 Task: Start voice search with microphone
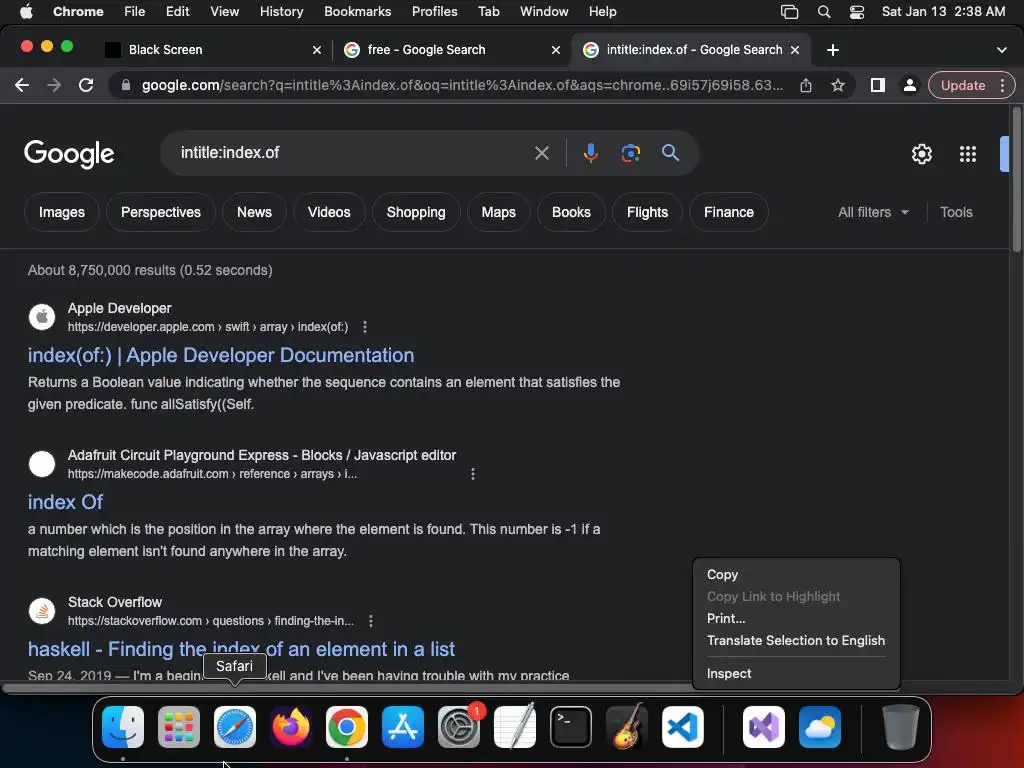[x=590, y=153]
